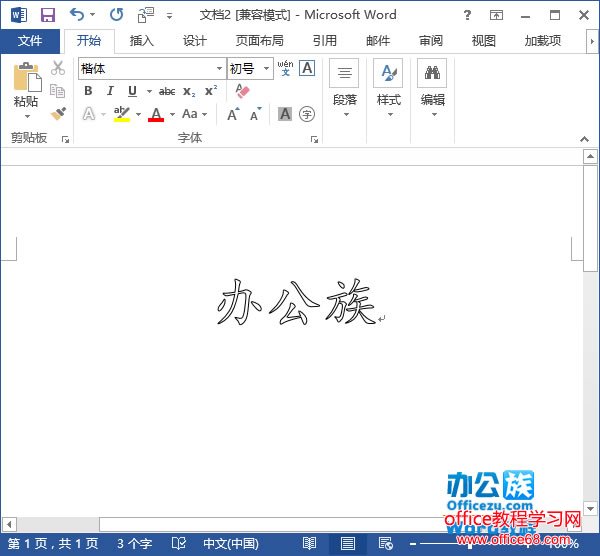
Task: Decrease font size with shrink font icon
Action: pos(256,114)
